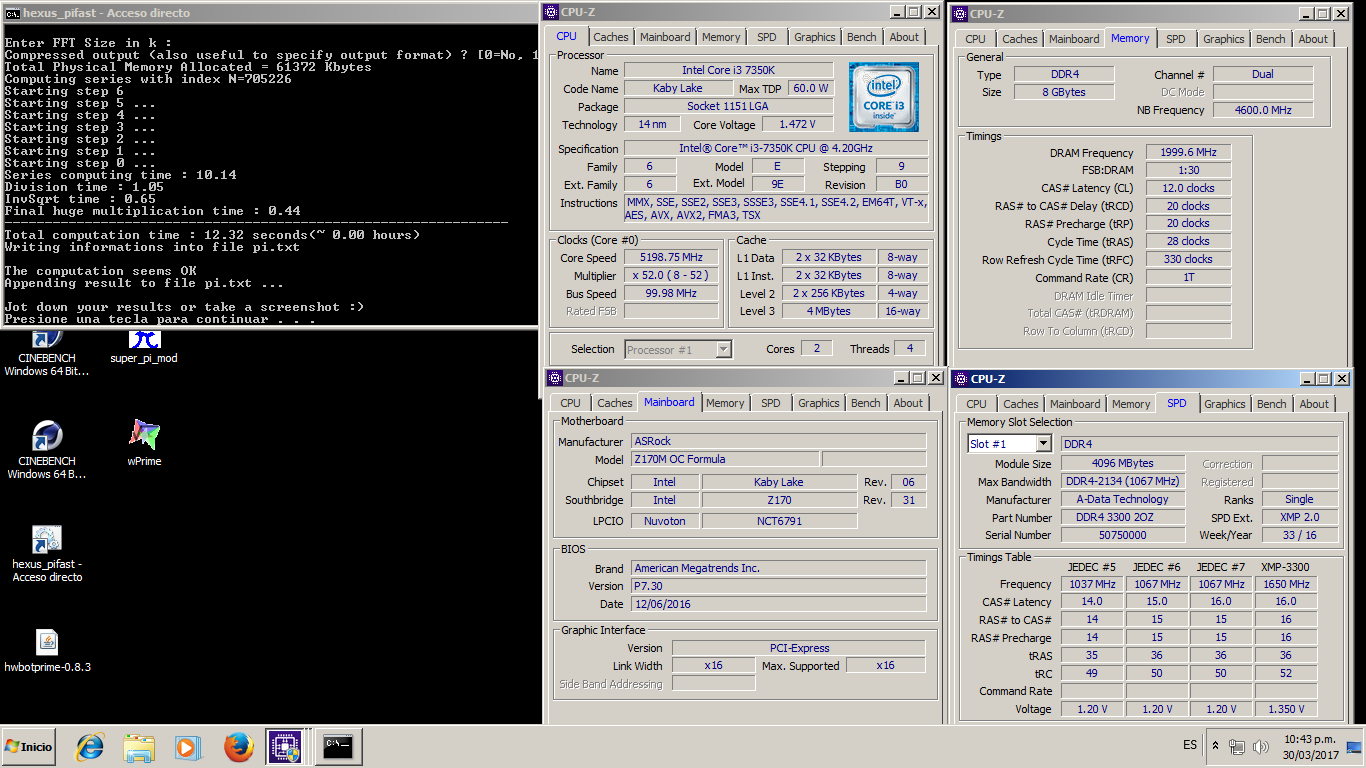Click the Command Rate 1T field
The image size is (1366, 768).
(x=1189, y=277)
